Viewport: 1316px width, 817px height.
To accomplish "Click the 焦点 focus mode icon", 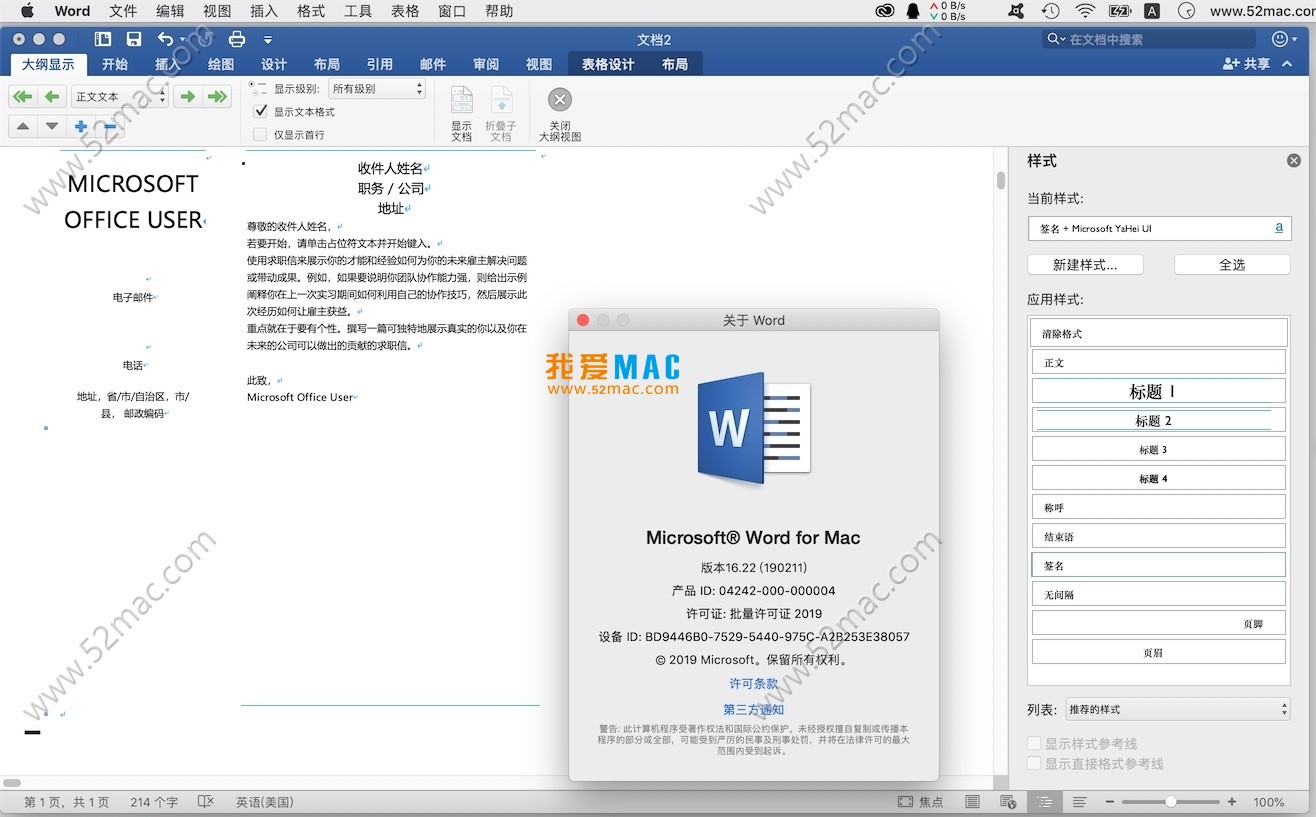I will [905, 802].
